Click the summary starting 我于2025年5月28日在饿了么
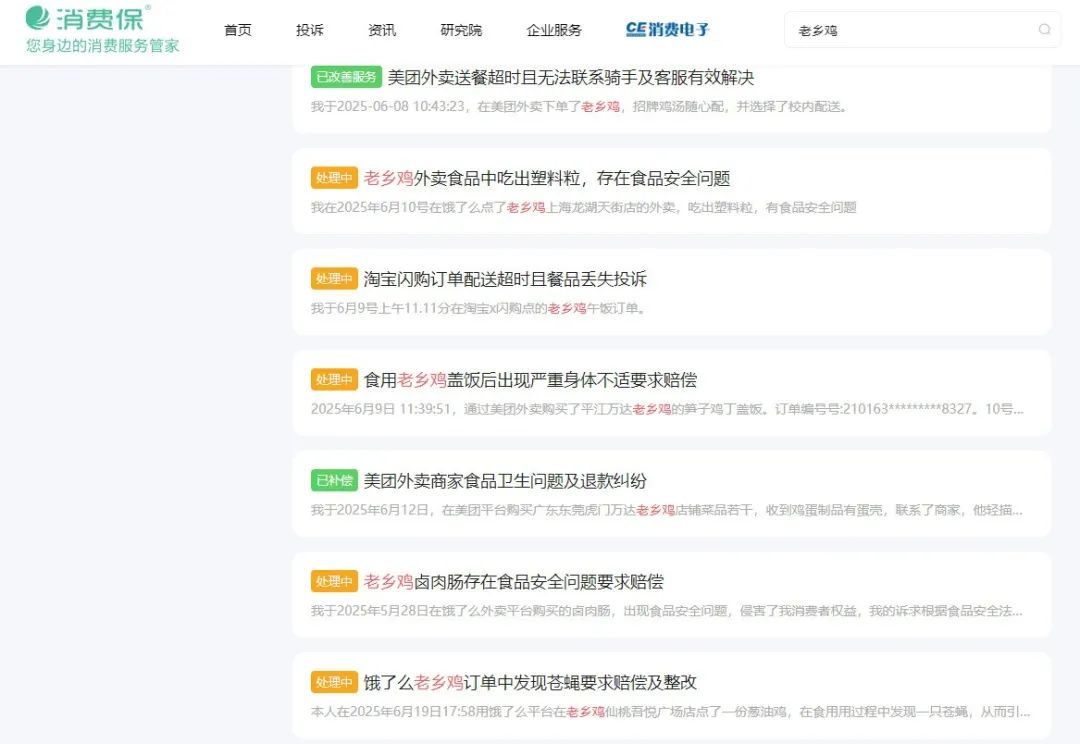 coord(666,610)
